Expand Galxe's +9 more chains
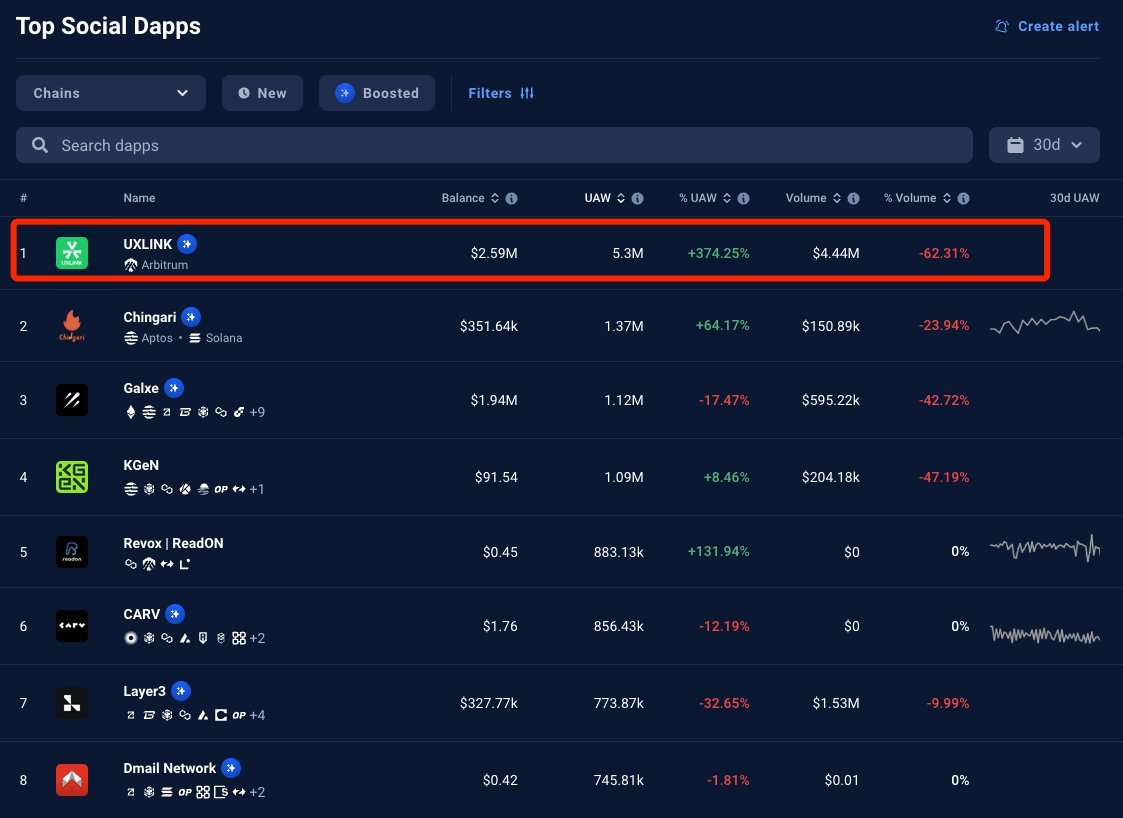Image resolution: width=1123 pixels, height=818 pixels. click(x=257, y=412)
